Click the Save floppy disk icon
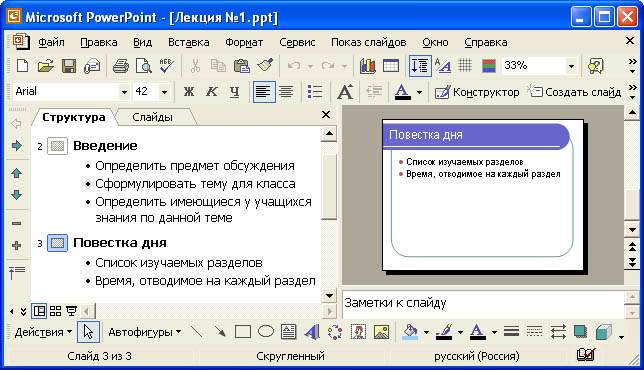The height and width of the screenshot is (370, 644). pos(69,66)
